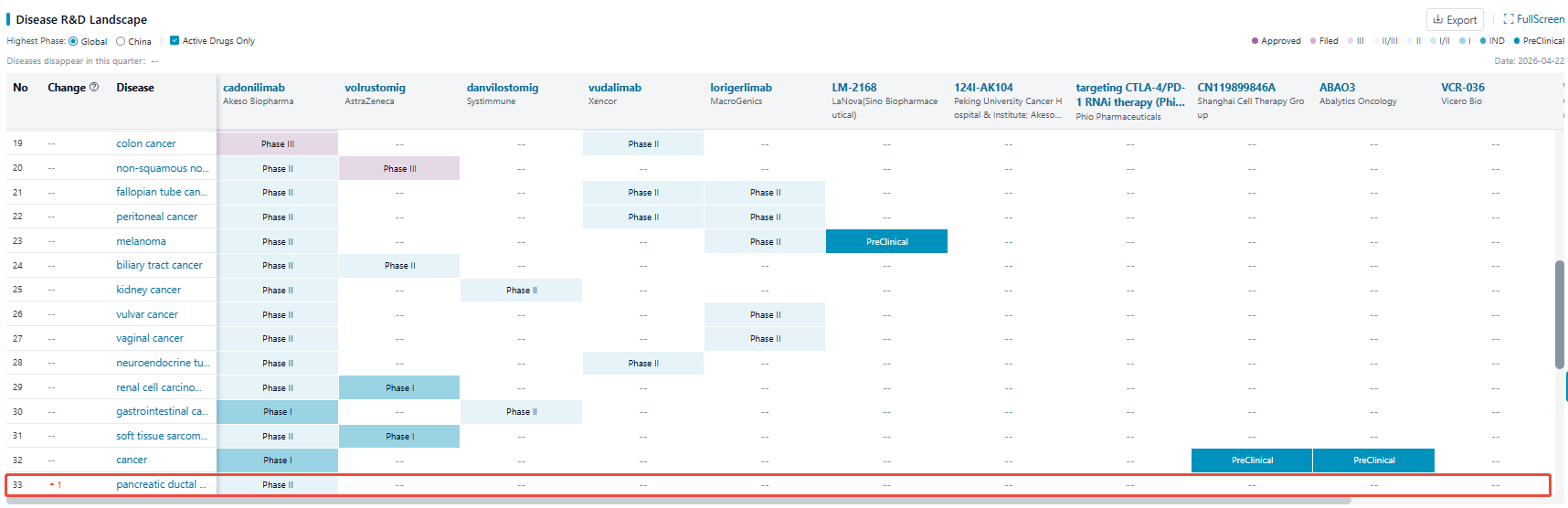Click the Phase III cell for colon cancer
Viewport: 1568px width, 508px height.
coord(277,143)
